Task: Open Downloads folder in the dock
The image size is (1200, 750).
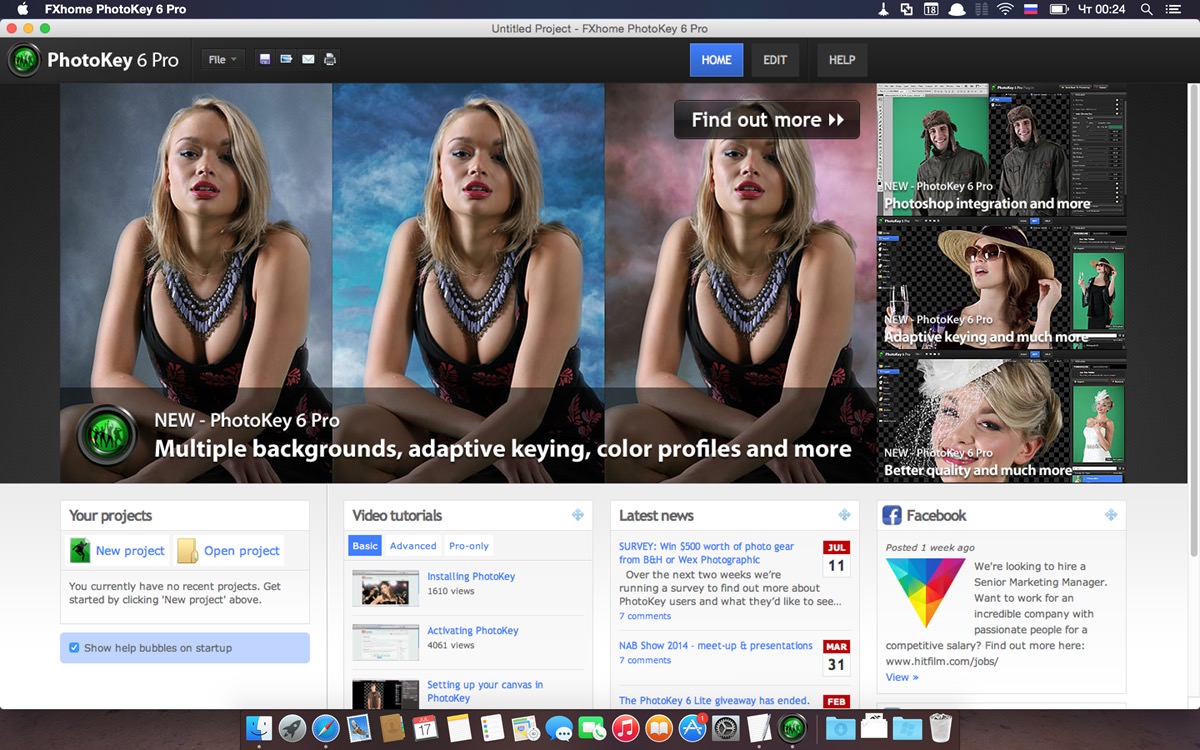Action: (840, 728)
